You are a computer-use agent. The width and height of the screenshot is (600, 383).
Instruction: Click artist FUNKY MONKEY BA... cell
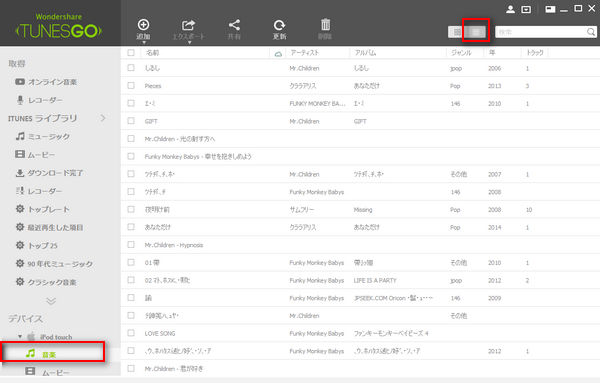coord(317,103)
